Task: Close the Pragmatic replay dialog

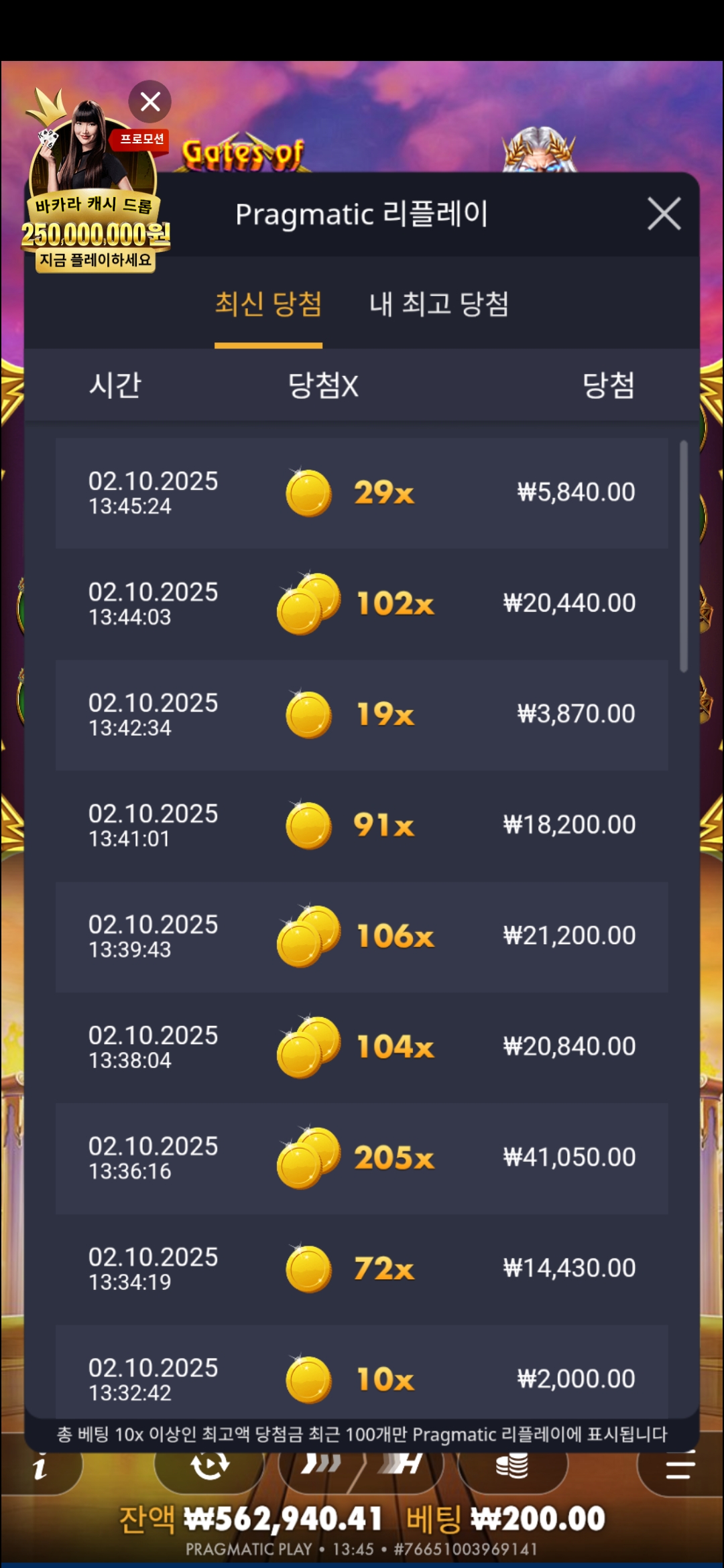Action: click(x=664, y=214)
